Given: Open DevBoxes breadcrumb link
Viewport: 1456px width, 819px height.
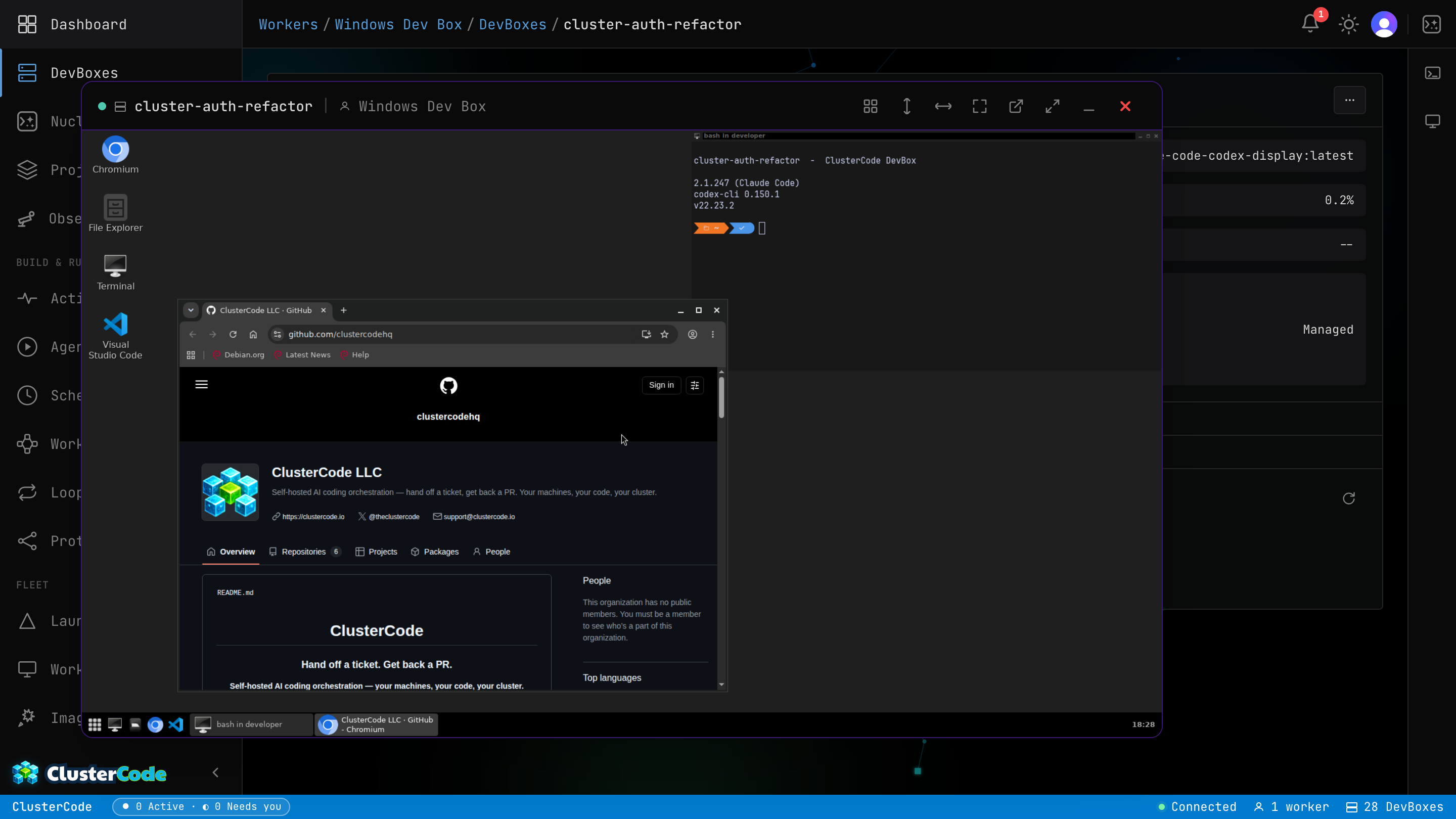Looking at the screenshot, I should 513,24.
